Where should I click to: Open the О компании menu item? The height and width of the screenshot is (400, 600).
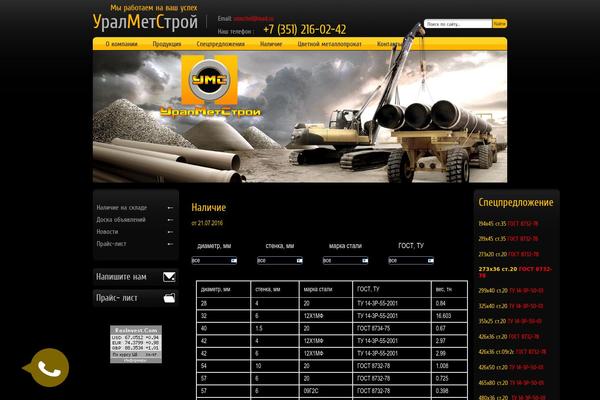(121, 44)
